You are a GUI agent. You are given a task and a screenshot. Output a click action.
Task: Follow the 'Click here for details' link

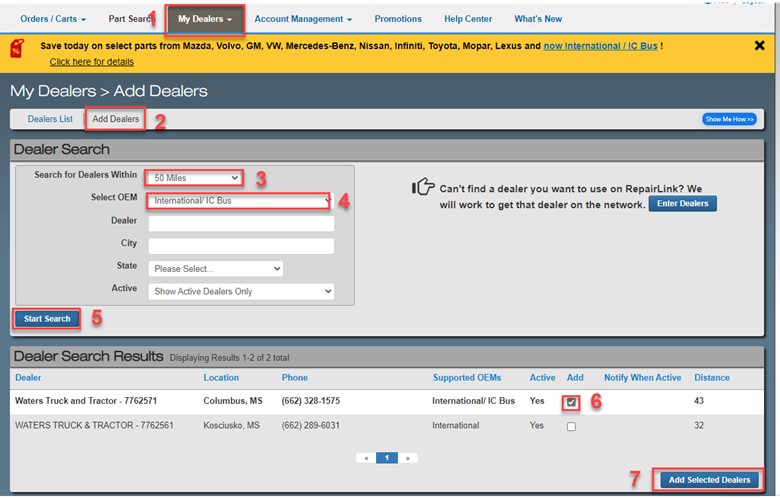coord(92,62)
